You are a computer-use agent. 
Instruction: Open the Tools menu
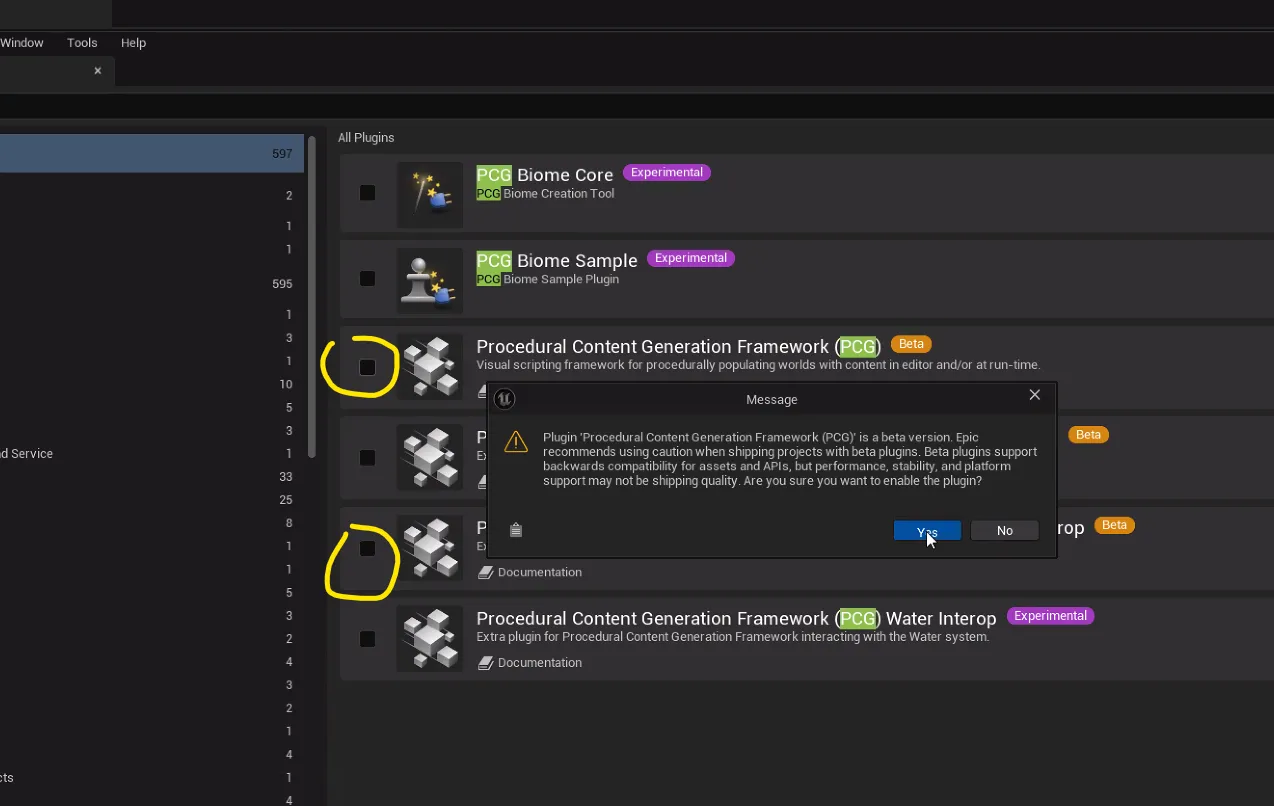pos(82,43)
